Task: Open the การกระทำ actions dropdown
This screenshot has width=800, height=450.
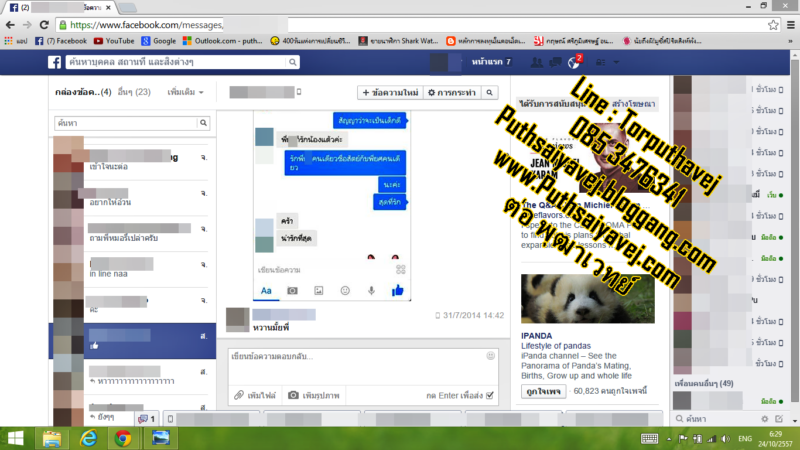Action: 451,93
